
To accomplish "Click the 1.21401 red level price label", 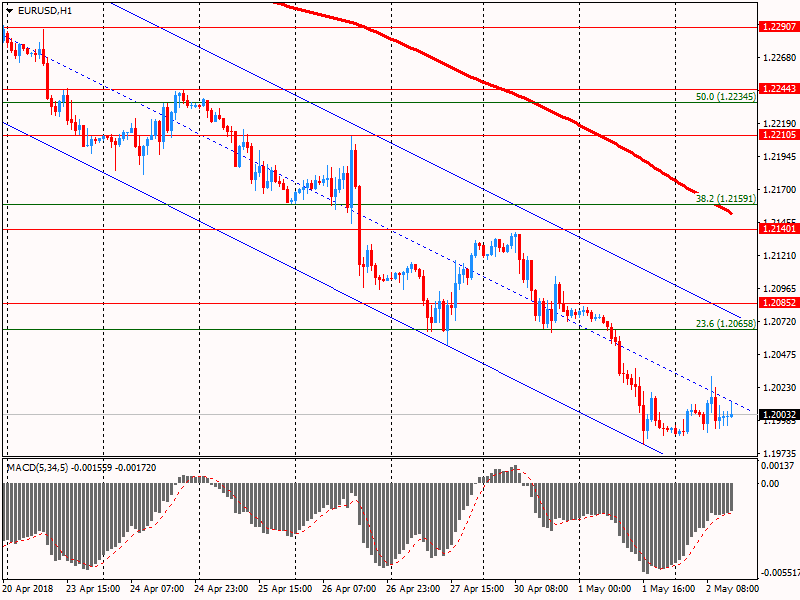I will point(779,229).
